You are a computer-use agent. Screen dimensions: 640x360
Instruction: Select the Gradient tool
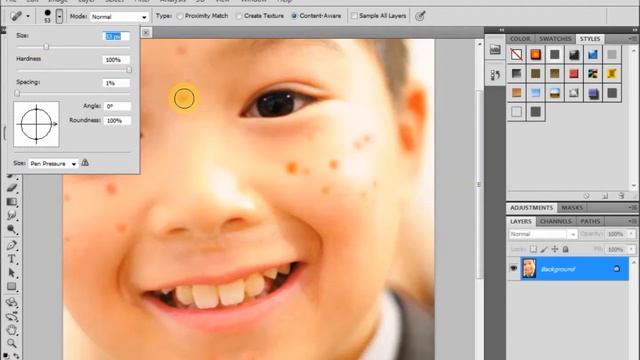tap(12, 202)
